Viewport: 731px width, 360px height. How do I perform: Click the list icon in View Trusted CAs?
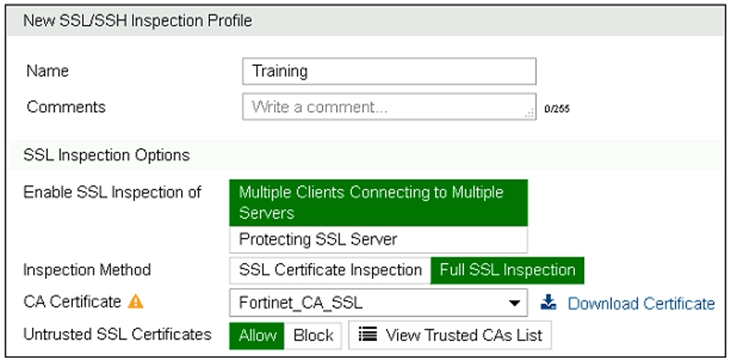pos(368,335)
